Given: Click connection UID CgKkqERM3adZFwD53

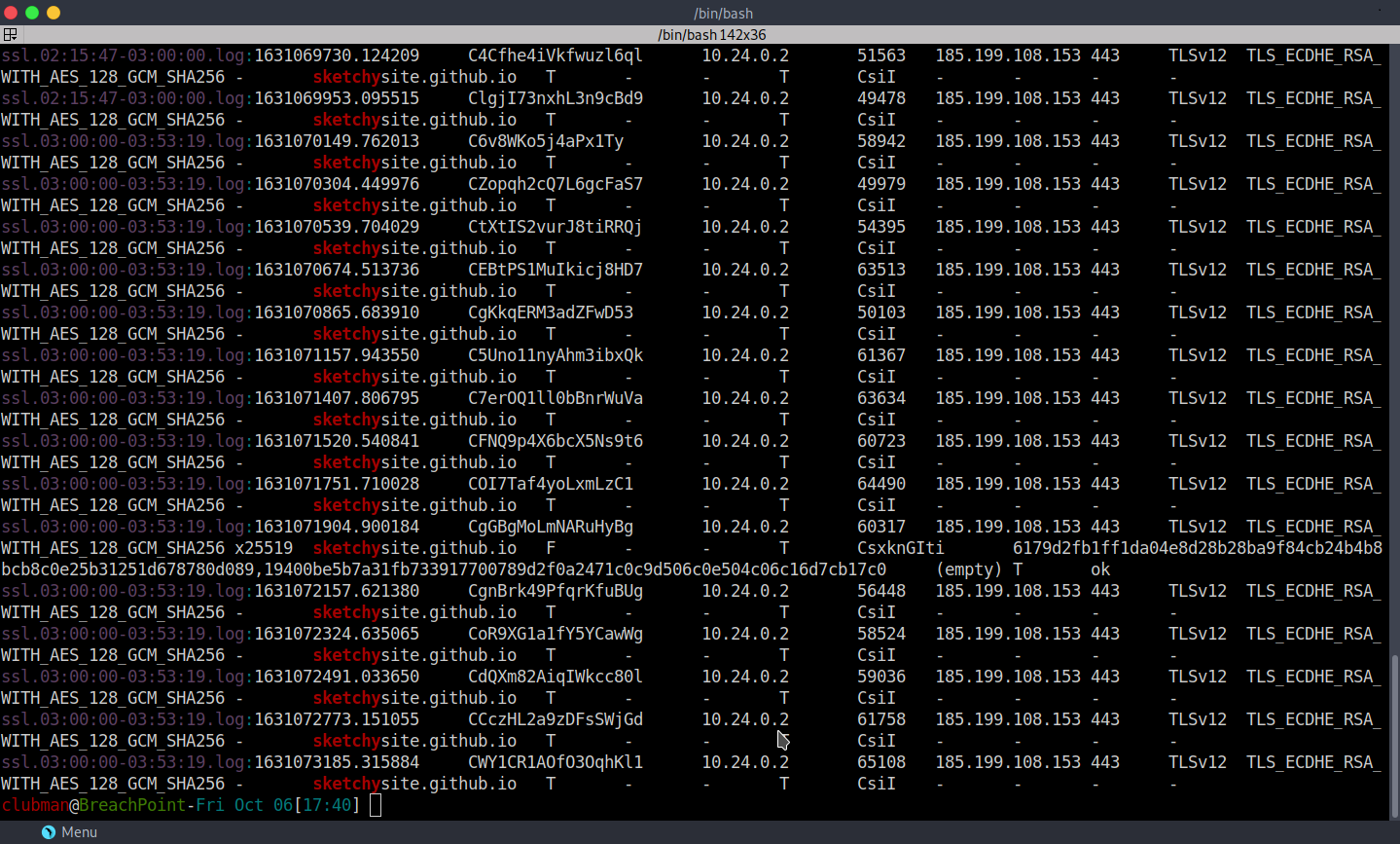Looking at the screenshot, I should [x=551, y=312].
